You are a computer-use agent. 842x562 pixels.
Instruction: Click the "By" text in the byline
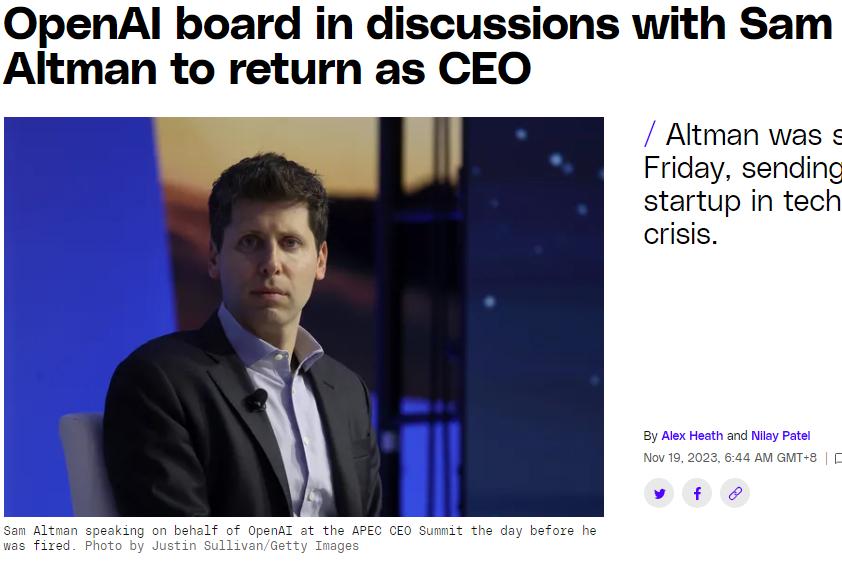651,436
